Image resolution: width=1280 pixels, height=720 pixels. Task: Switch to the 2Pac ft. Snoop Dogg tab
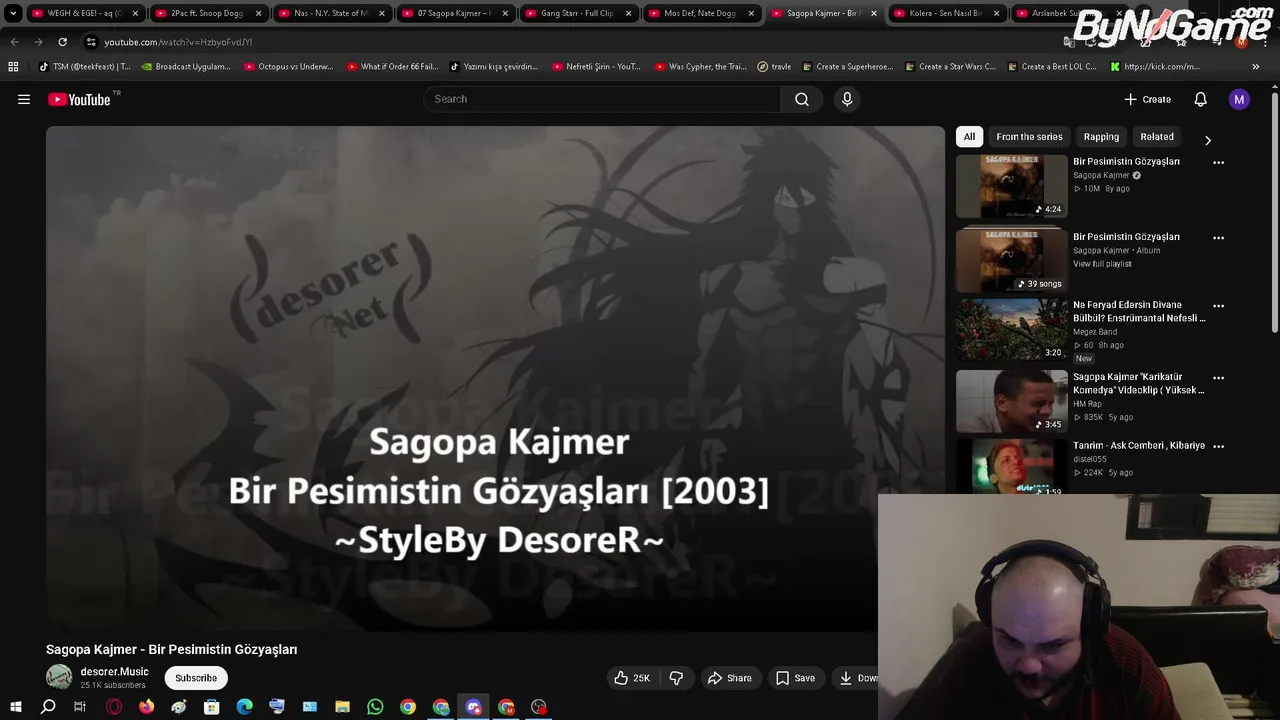coord(206,13)
